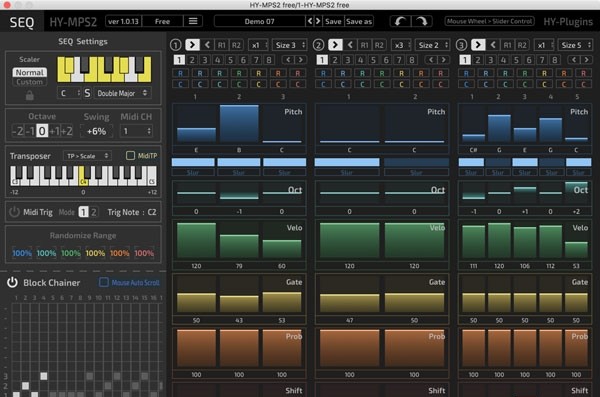Select Midi Trig Mode 2
600x397 pixels.
tap(93, 212)
